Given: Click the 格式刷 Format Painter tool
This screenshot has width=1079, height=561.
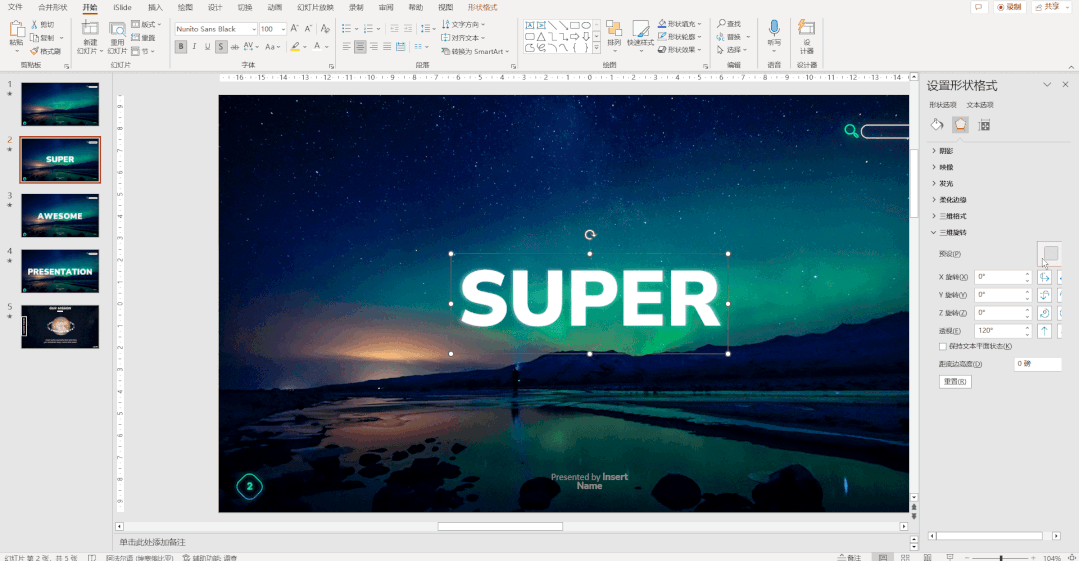Looking at the screenshot, I should coord(46,51).
